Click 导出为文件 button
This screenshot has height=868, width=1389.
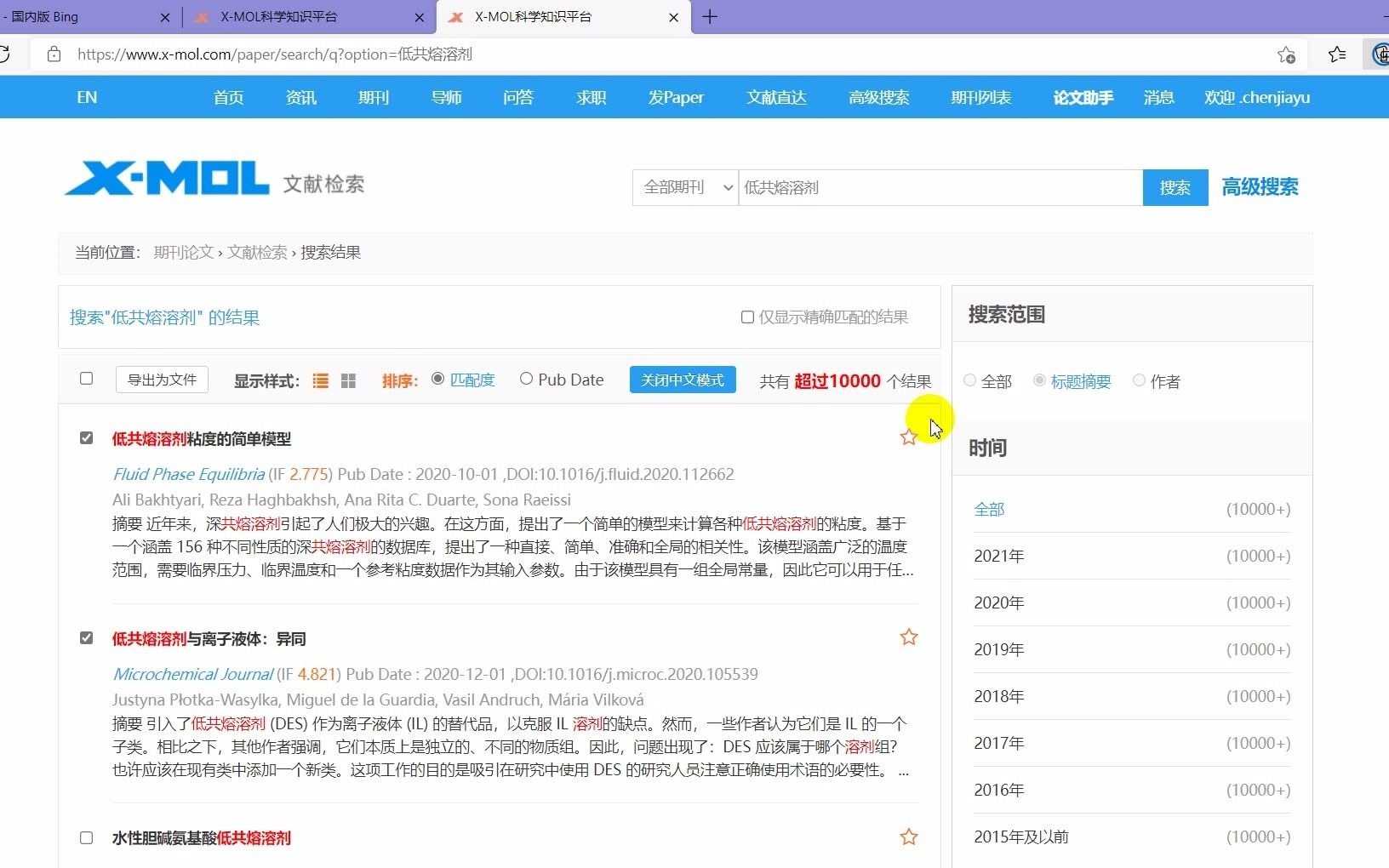click(162, 380)
